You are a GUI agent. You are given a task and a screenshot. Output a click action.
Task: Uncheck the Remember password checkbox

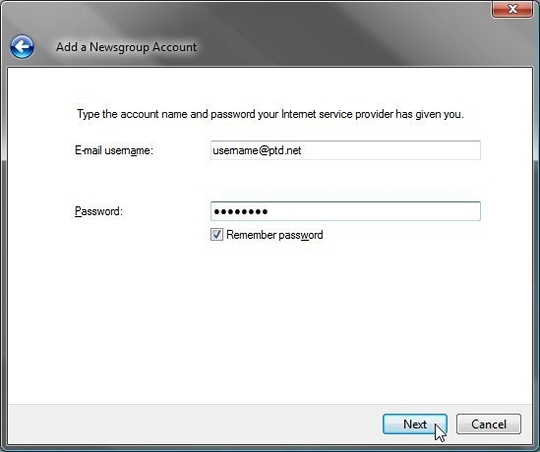tap(217, 235)
